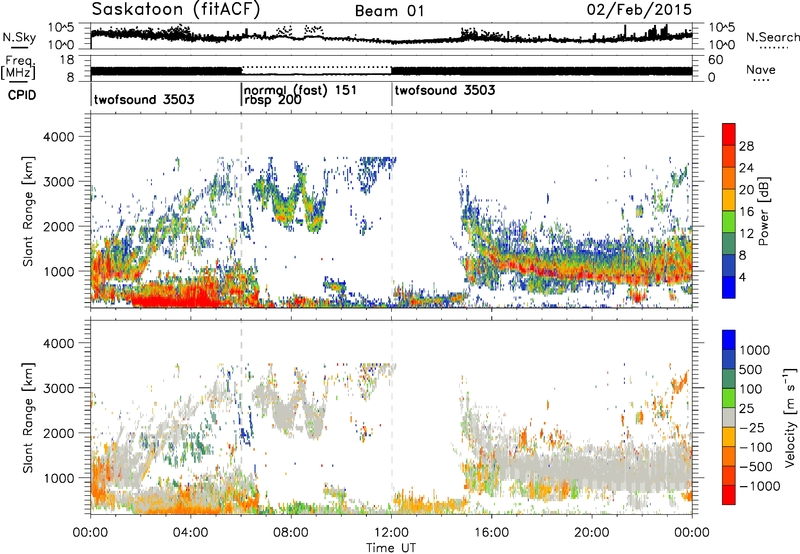Click the gray segment of the velocity colorbar
800x554 pixels.
[x=729, y=417]
